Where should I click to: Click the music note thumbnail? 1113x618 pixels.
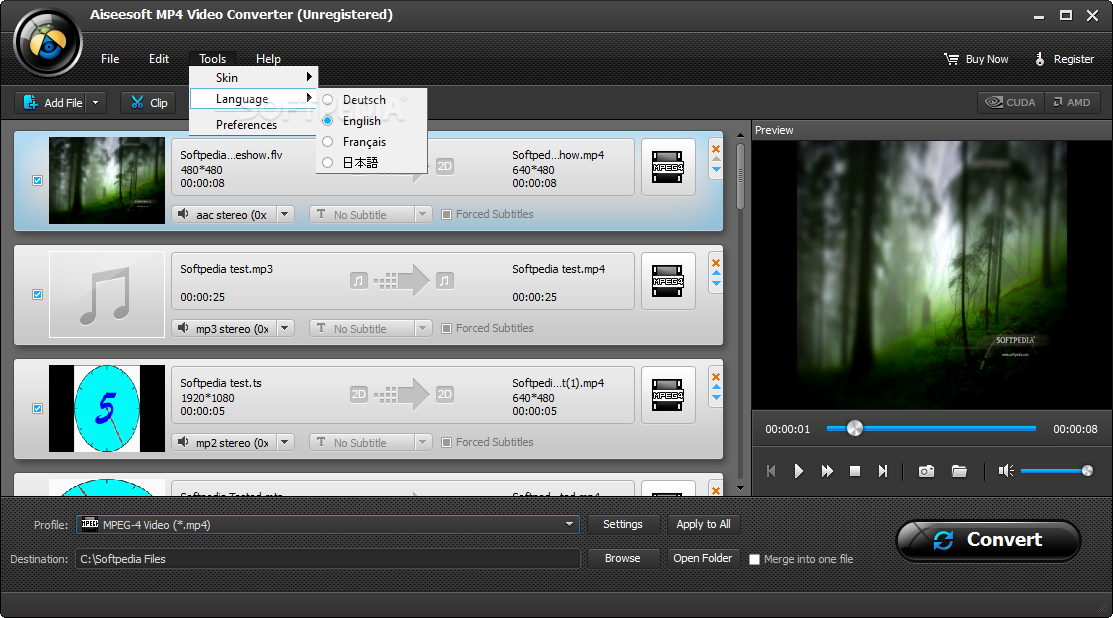tap(106, 294)
